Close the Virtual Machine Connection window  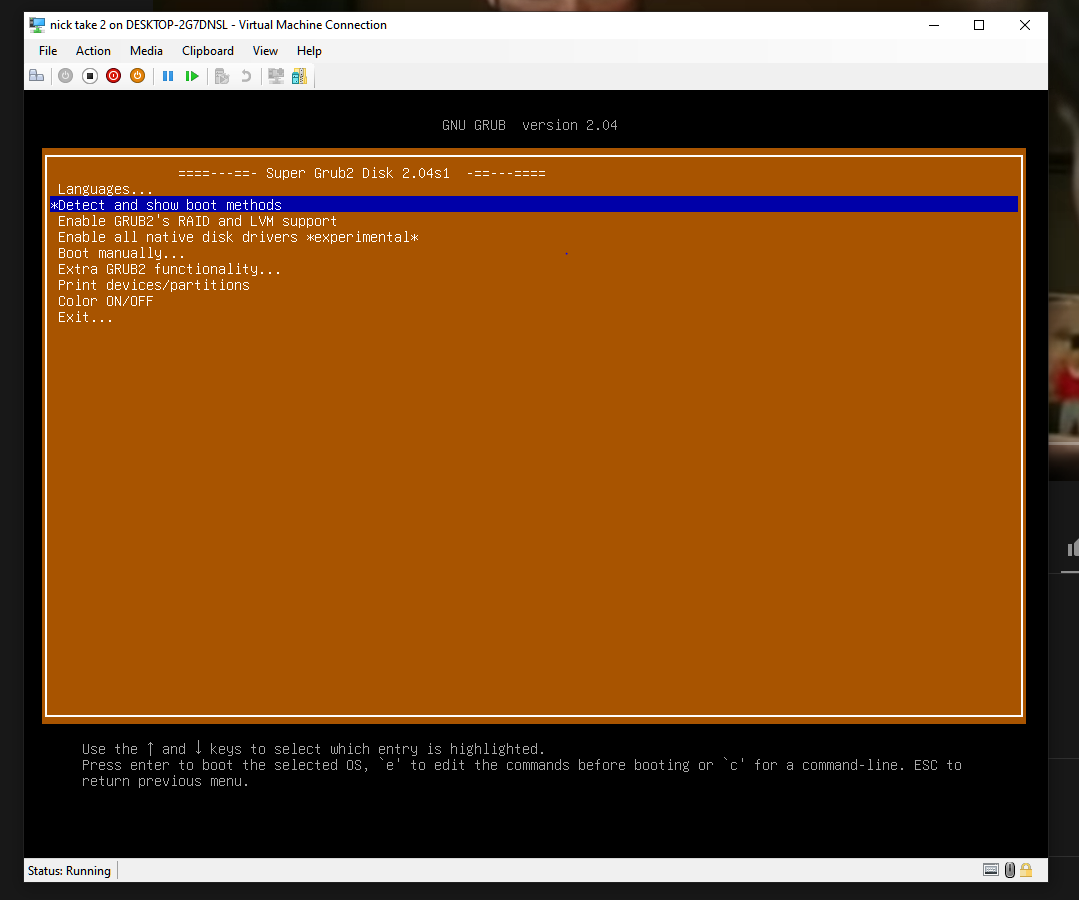[x=1025, y=25]
